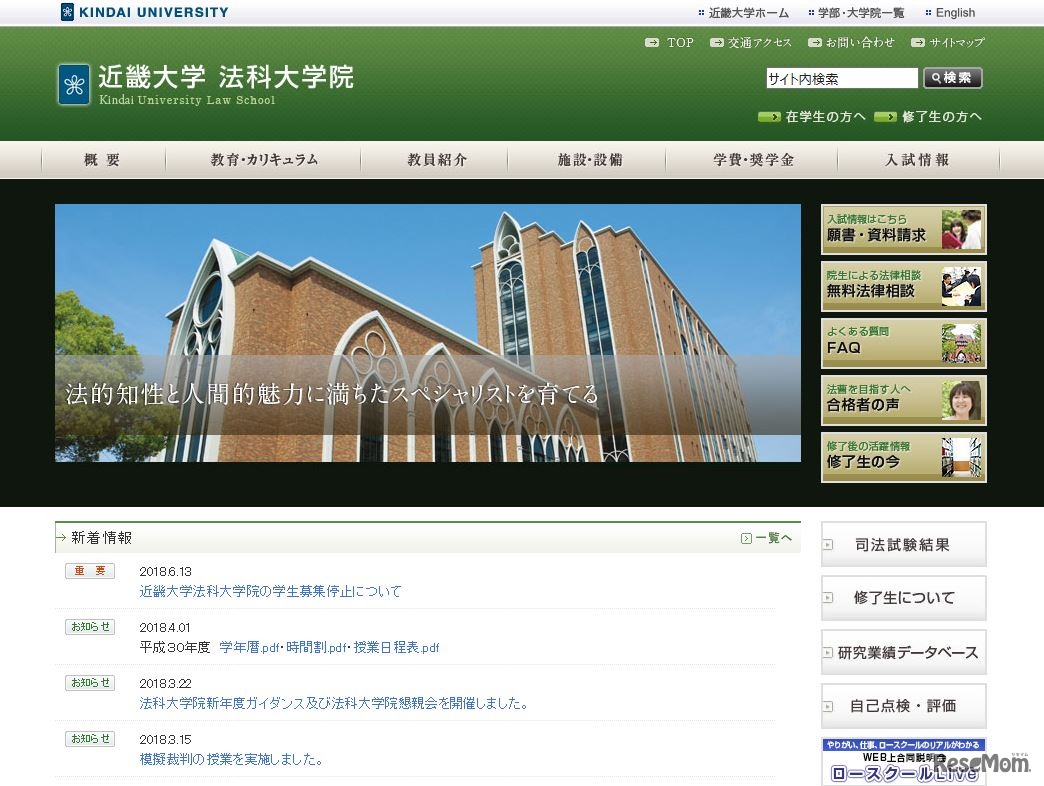Image resolution: width=1044 pixels, height=786 pixels.
Task: Open the 修了生の今 banner
Action: coord(902,458)
